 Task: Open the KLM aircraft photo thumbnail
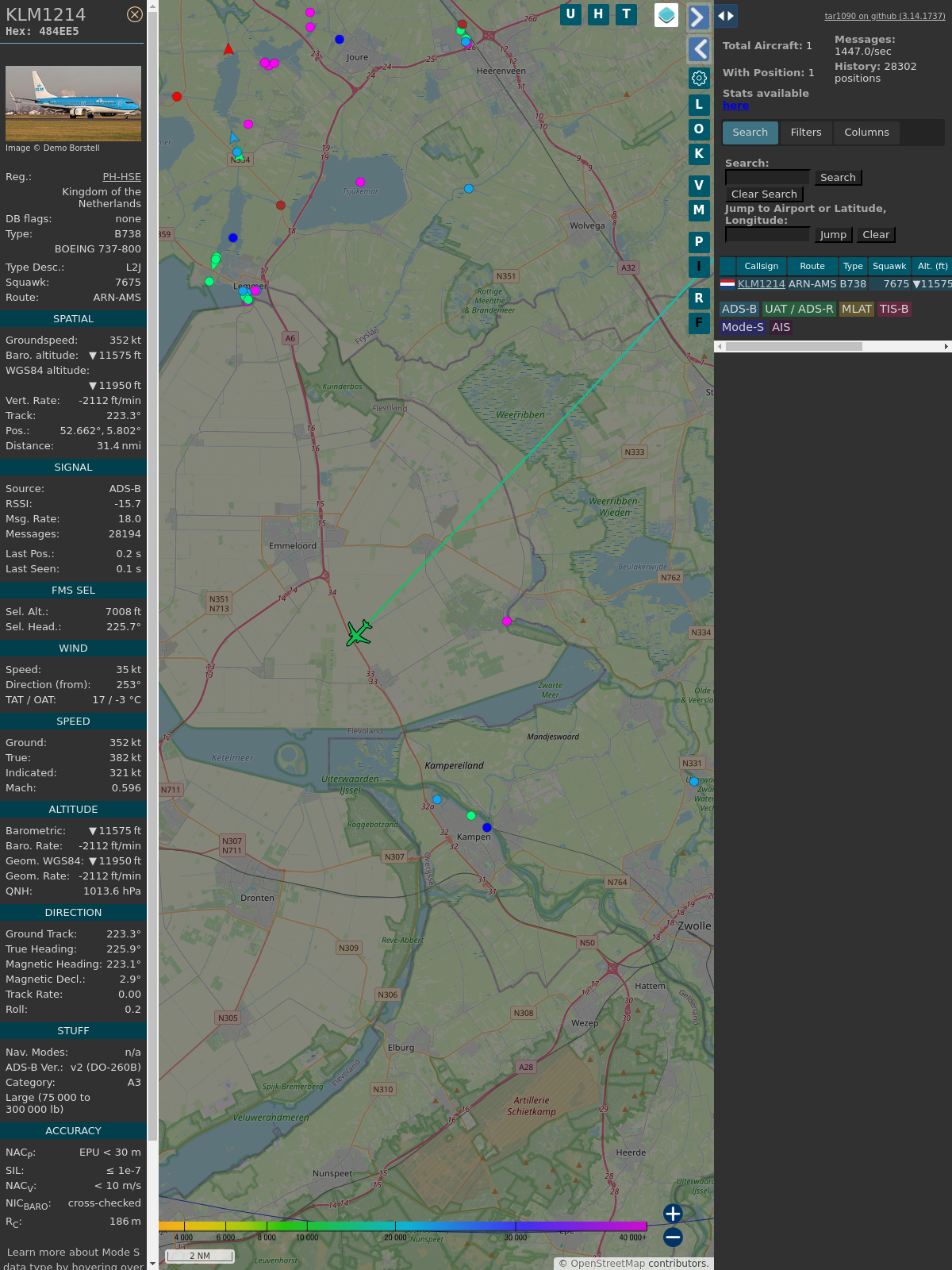coord(73,103)
